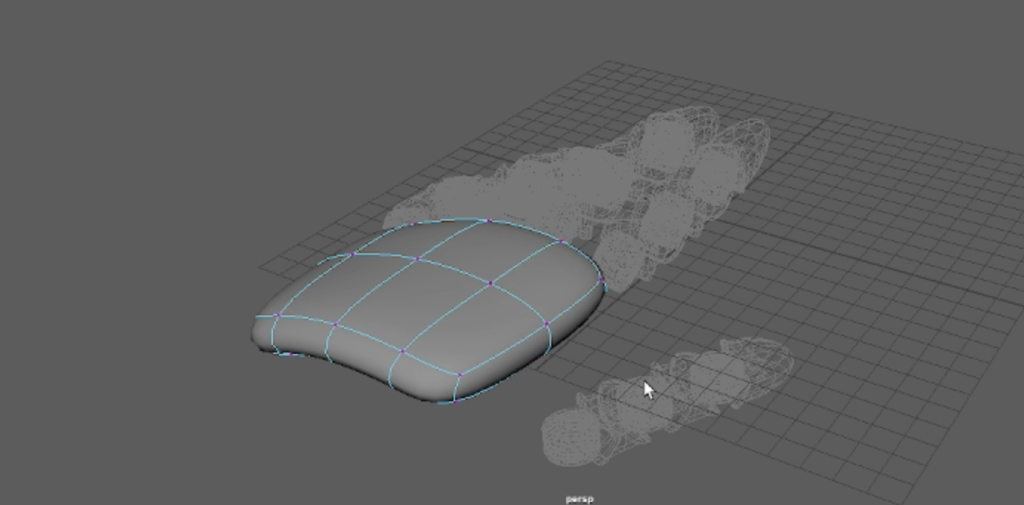Click the top-center face of the cushion surface
The image size is (1024, 505).
click(x=455, y=240)
